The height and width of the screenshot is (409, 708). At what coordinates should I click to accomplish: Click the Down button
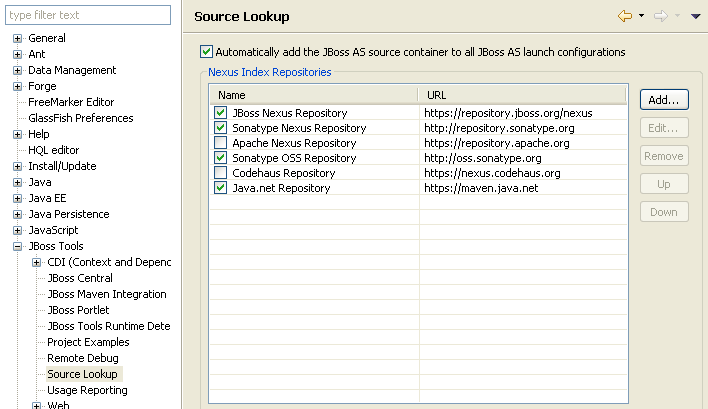pos(664,212)
